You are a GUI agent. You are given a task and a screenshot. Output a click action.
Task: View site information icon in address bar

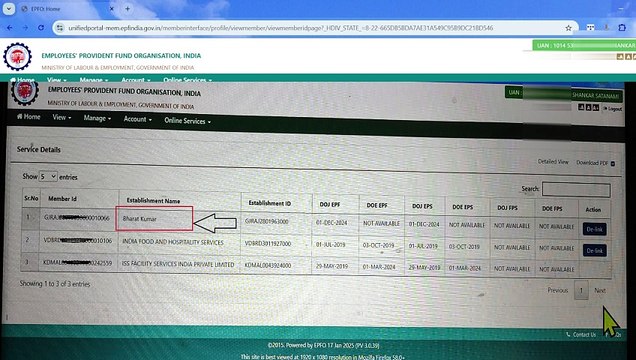point(60,28)
